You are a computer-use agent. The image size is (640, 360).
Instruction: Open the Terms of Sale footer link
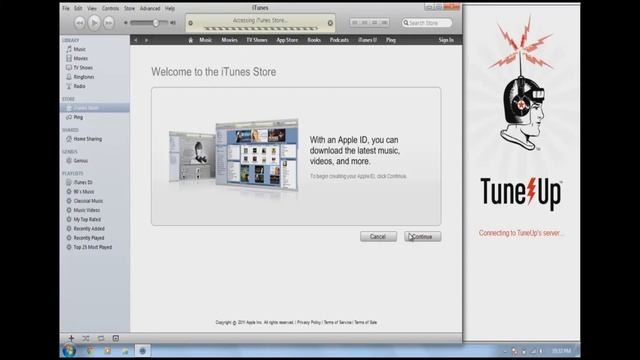coord(366,322)
